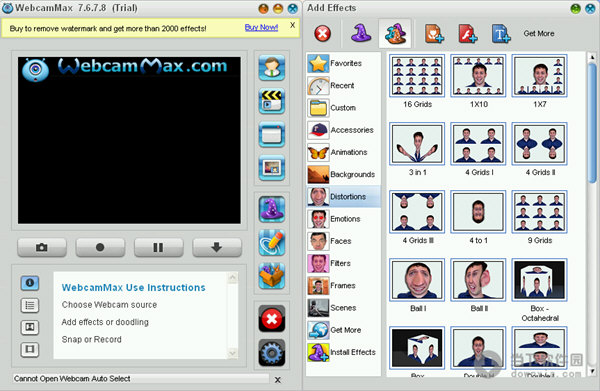The width and height of the screenshot is (600, 391).
Task: Select the person webcam source icon
Action: [x=272, y=68]
